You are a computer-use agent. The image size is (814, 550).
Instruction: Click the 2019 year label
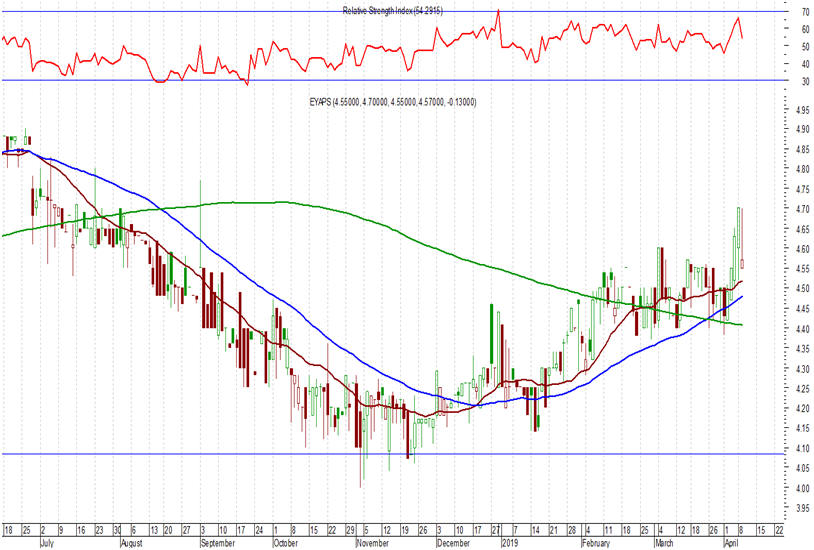(x=510, y=543)
